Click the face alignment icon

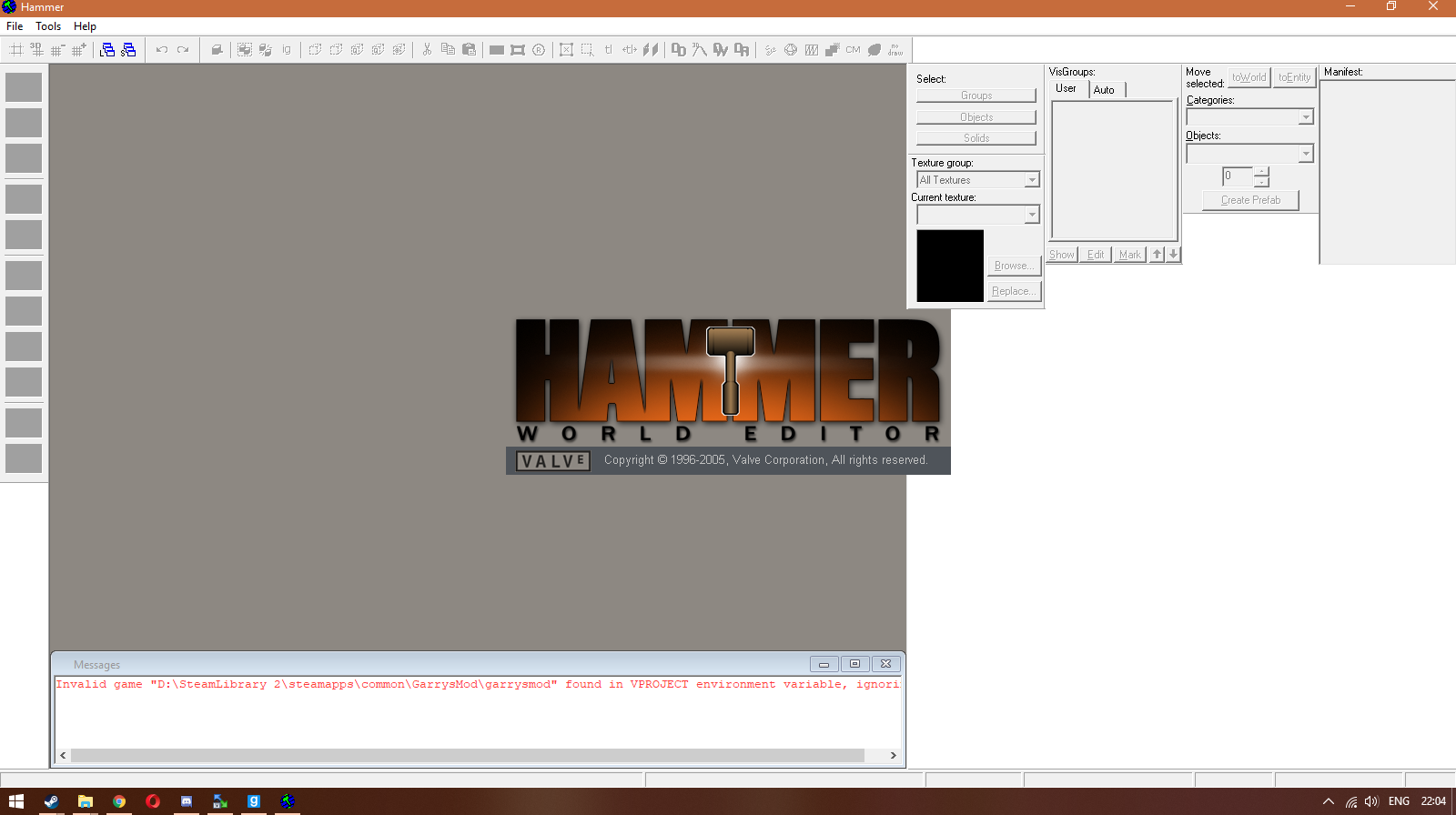(x=651, y=50)
